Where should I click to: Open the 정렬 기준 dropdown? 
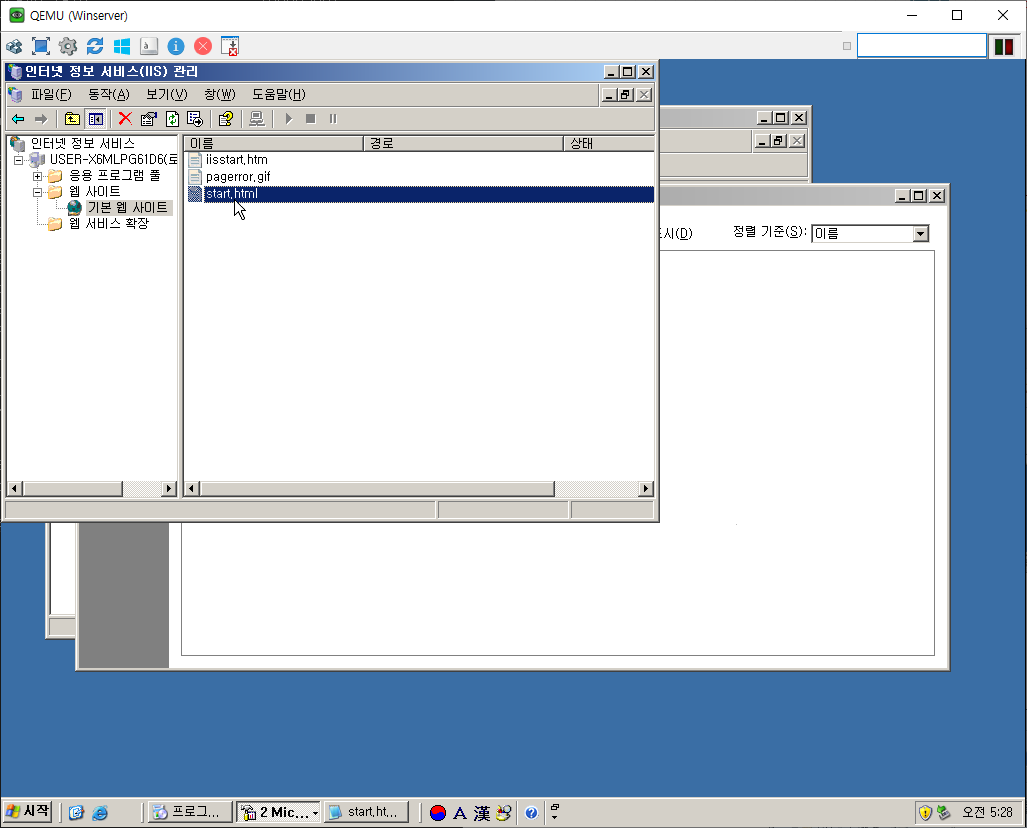(921, 234)
